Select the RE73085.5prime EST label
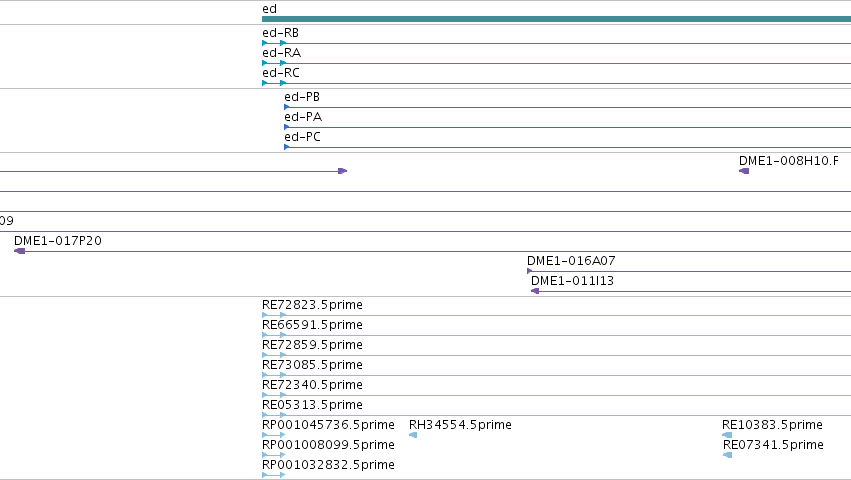The width and height of the screenshot is (851, 480). [x=312, y=365]
